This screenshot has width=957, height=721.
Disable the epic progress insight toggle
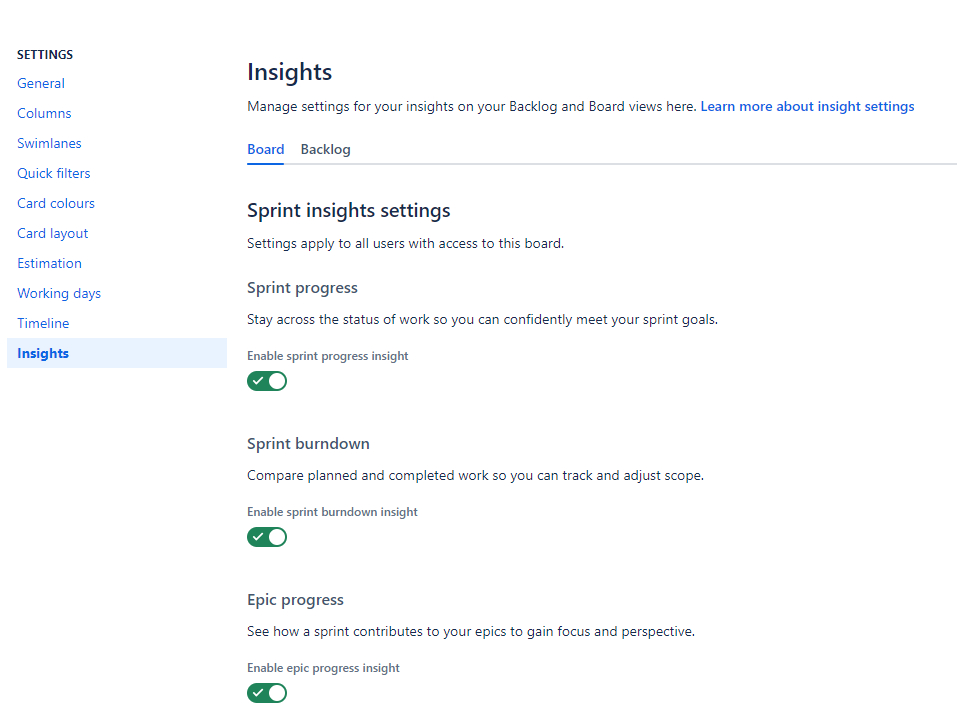tap(267, 693)
